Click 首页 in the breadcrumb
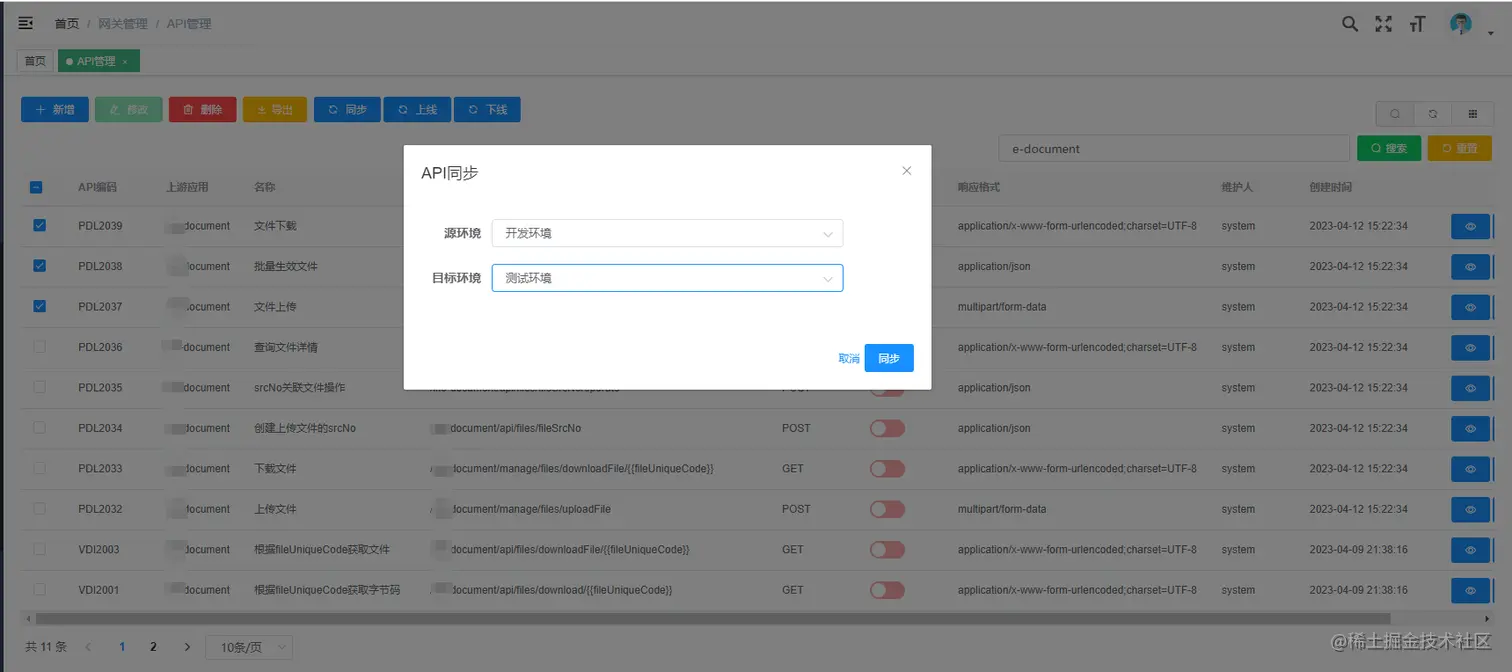Viewport: 1512px width, 672px height. (67, 24)
